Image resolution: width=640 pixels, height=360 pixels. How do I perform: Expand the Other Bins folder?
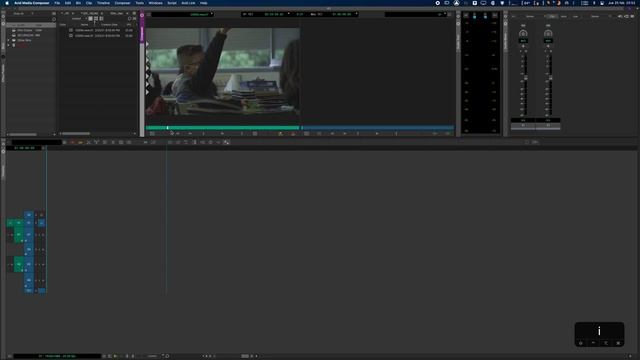(9, 40)
